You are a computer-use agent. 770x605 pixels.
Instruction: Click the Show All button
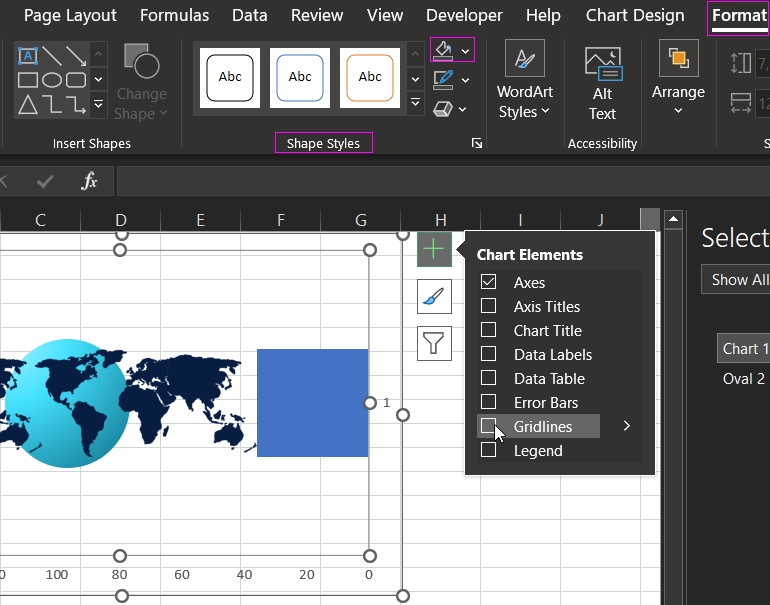[738, 280]
